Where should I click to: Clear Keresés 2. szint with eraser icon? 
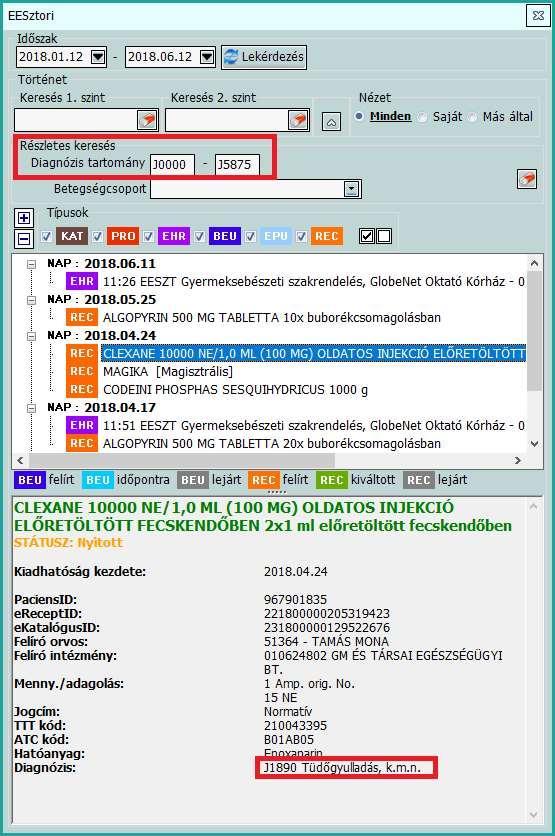coord(298,120)
